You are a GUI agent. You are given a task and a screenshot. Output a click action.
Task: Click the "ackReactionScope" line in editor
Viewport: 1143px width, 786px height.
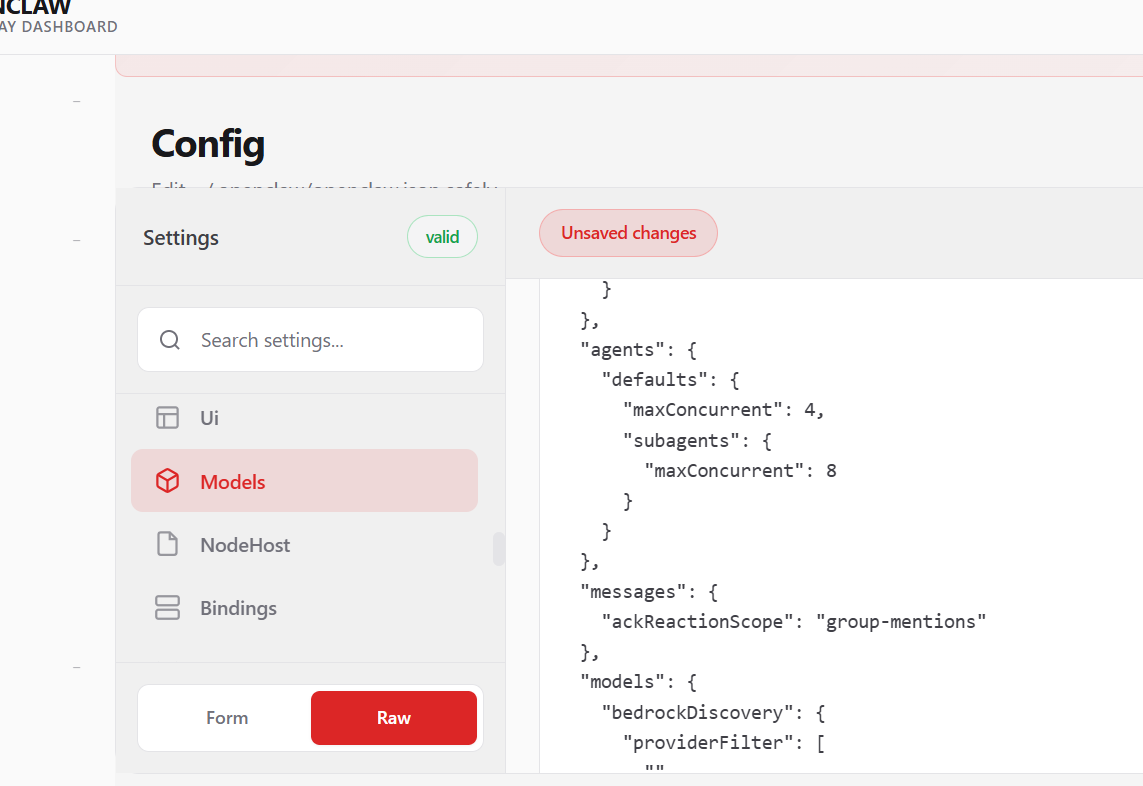(x=692, y=622)
